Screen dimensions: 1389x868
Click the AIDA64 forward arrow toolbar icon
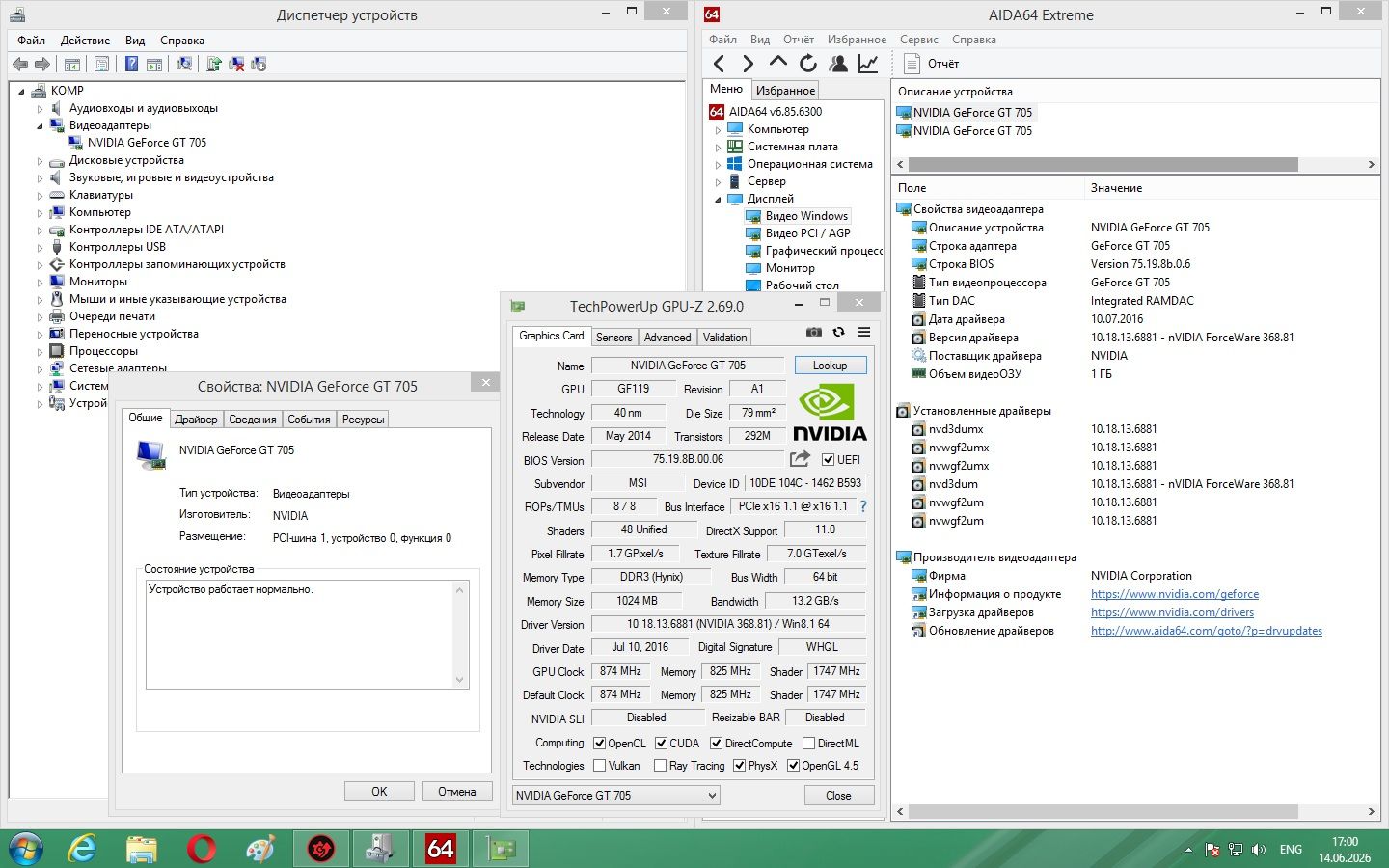coord(749,64)
